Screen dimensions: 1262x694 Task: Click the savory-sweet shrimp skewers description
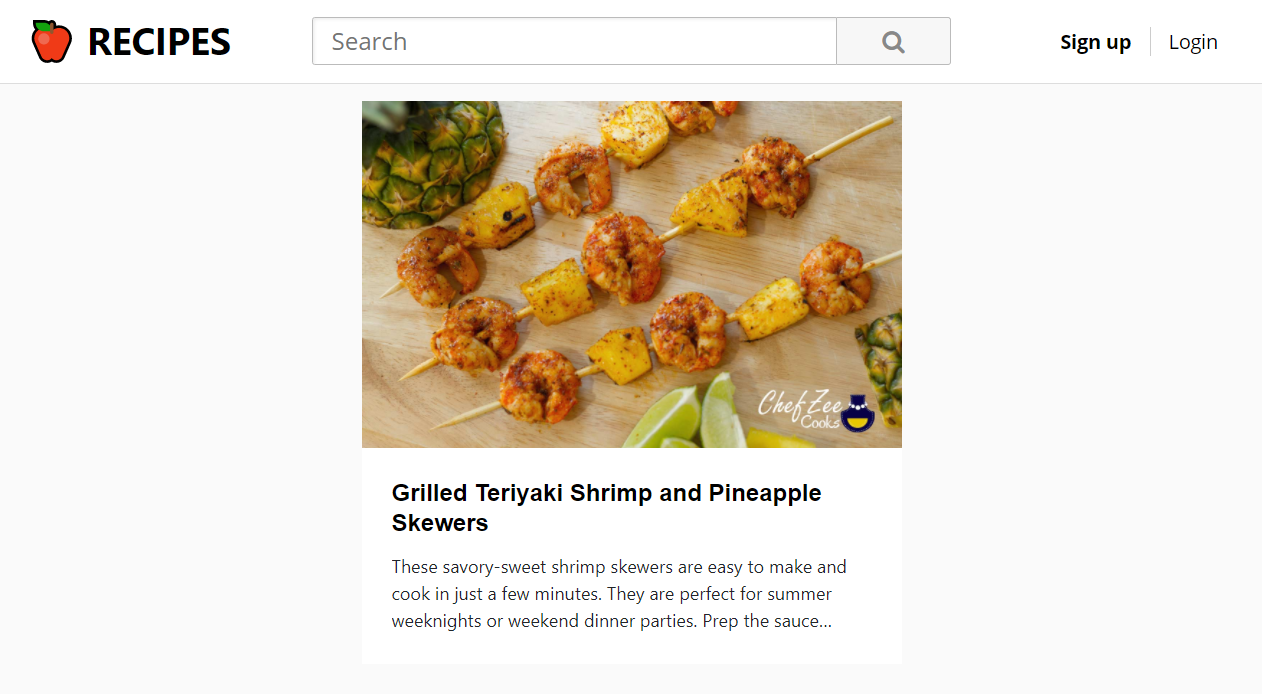coord(619,594)
